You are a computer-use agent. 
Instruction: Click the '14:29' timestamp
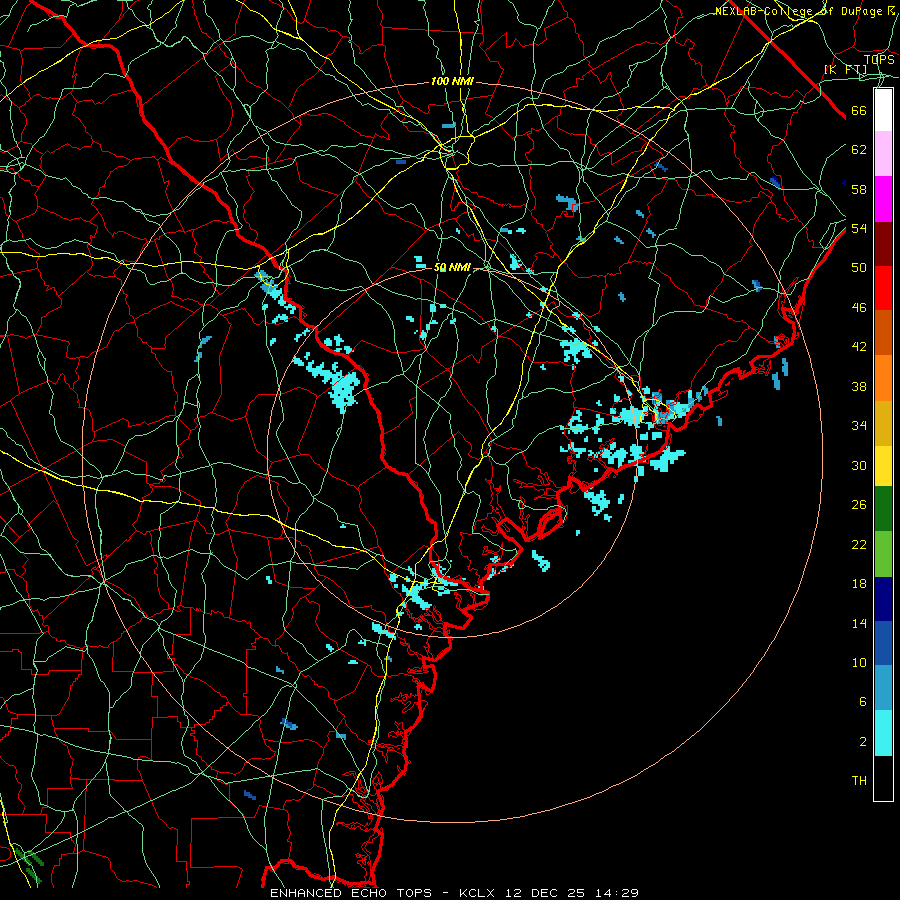[616, 893]
